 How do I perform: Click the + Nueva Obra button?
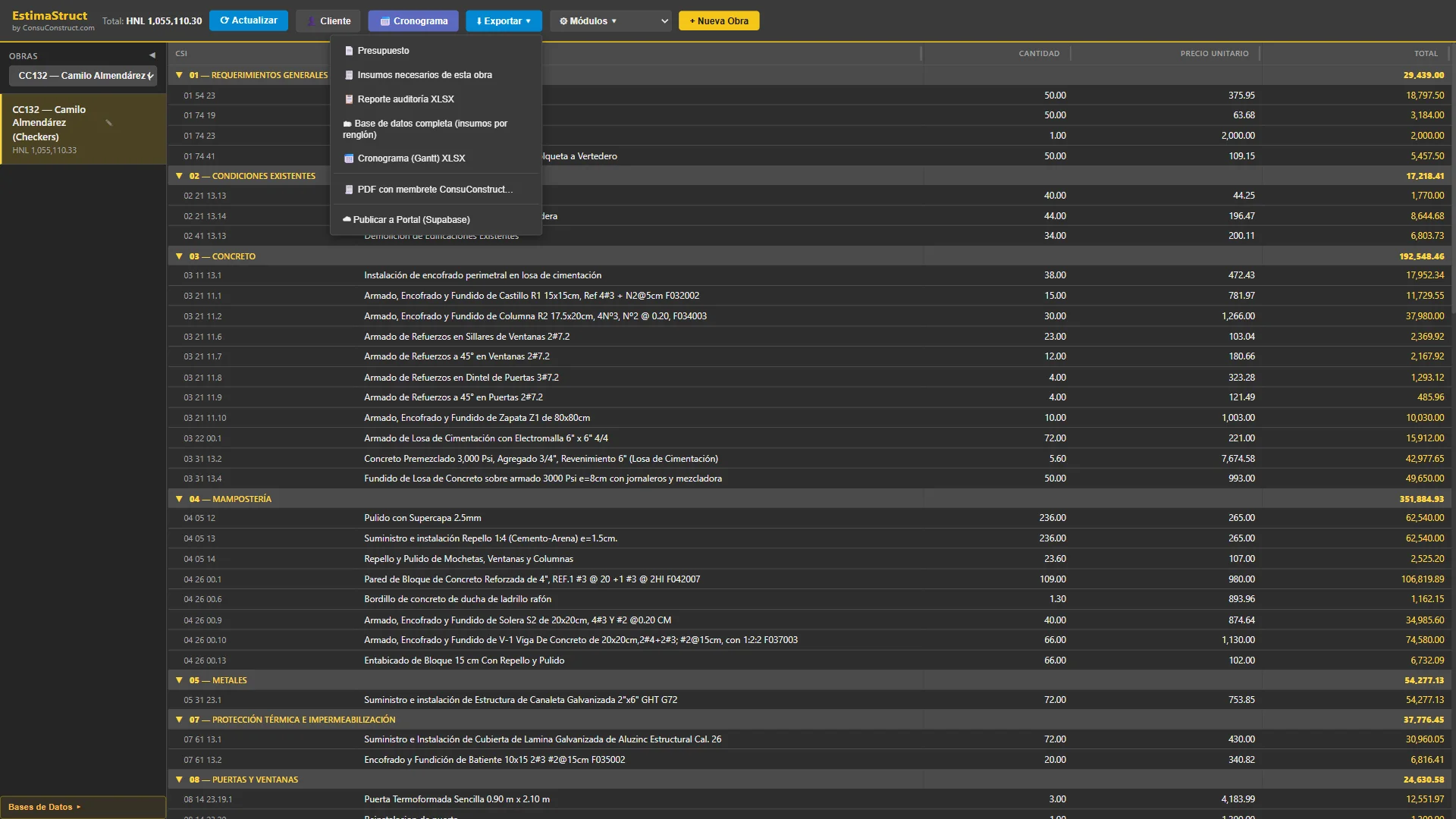point(719,21)
